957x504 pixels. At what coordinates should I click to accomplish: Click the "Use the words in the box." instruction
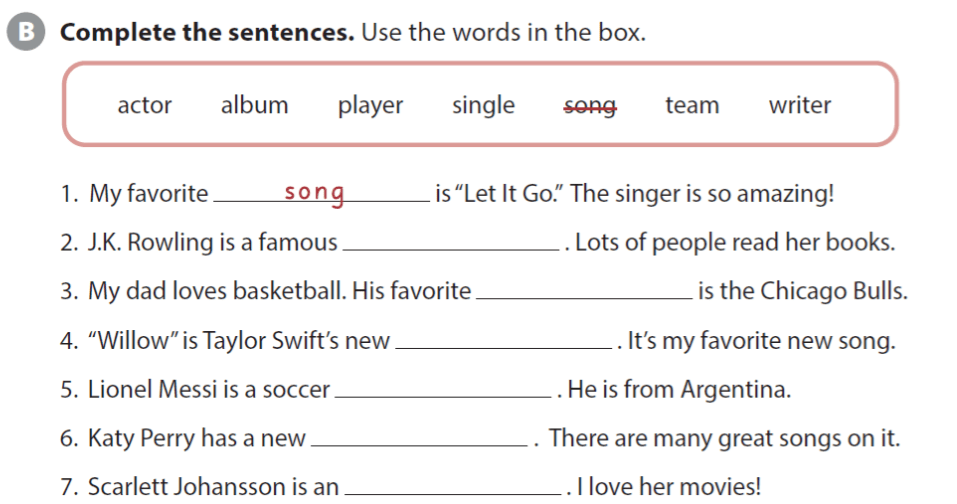503,32
